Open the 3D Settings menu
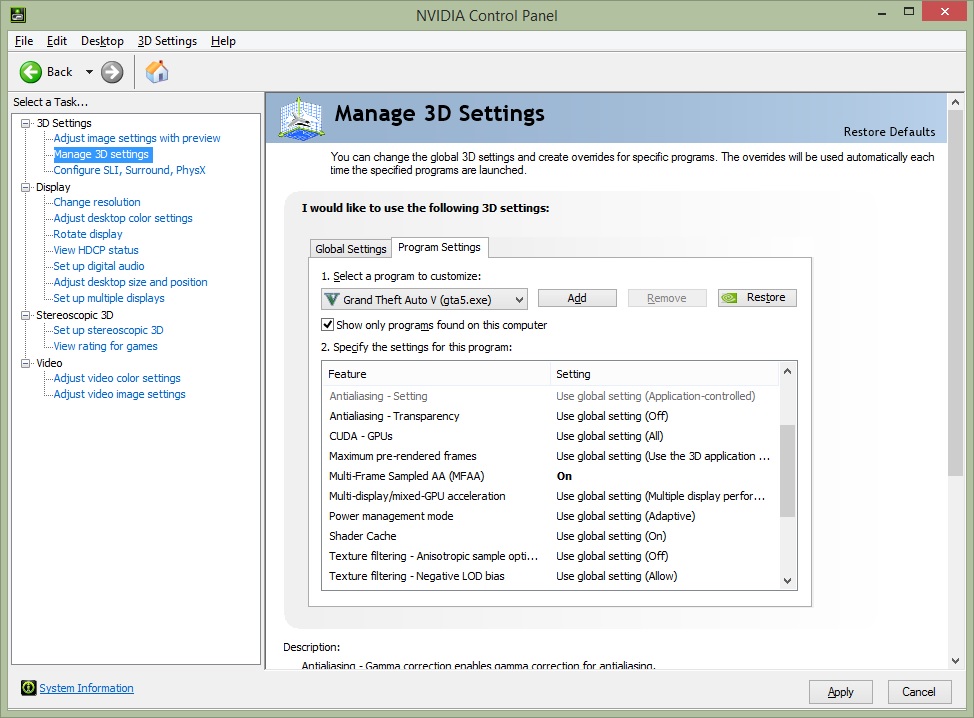Image resolution: width=974 pixels, height=718 pixels. click(x=167, y=41)
